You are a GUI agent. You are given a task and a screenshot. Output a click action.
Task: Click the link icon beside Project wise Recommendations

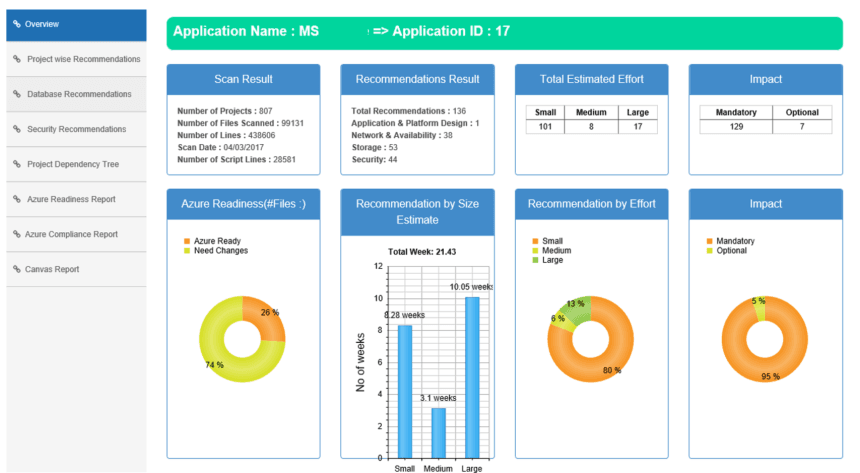[x=17, y=59]
